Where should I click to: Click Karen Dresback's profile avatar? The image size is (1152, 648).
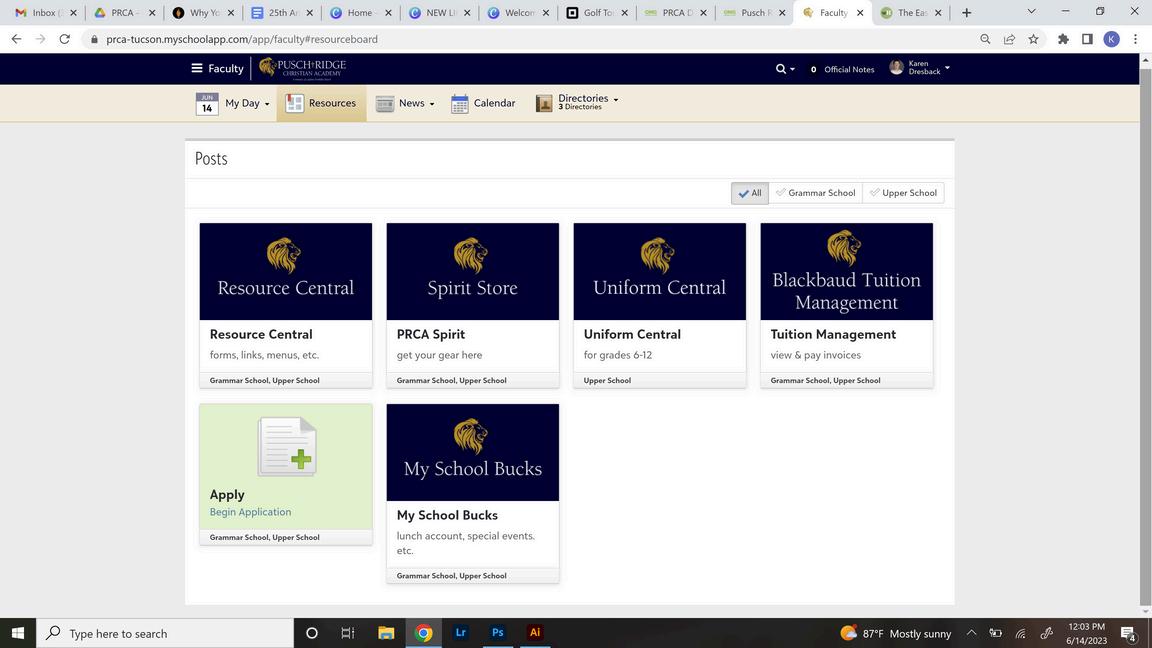[x=896, y=68]
